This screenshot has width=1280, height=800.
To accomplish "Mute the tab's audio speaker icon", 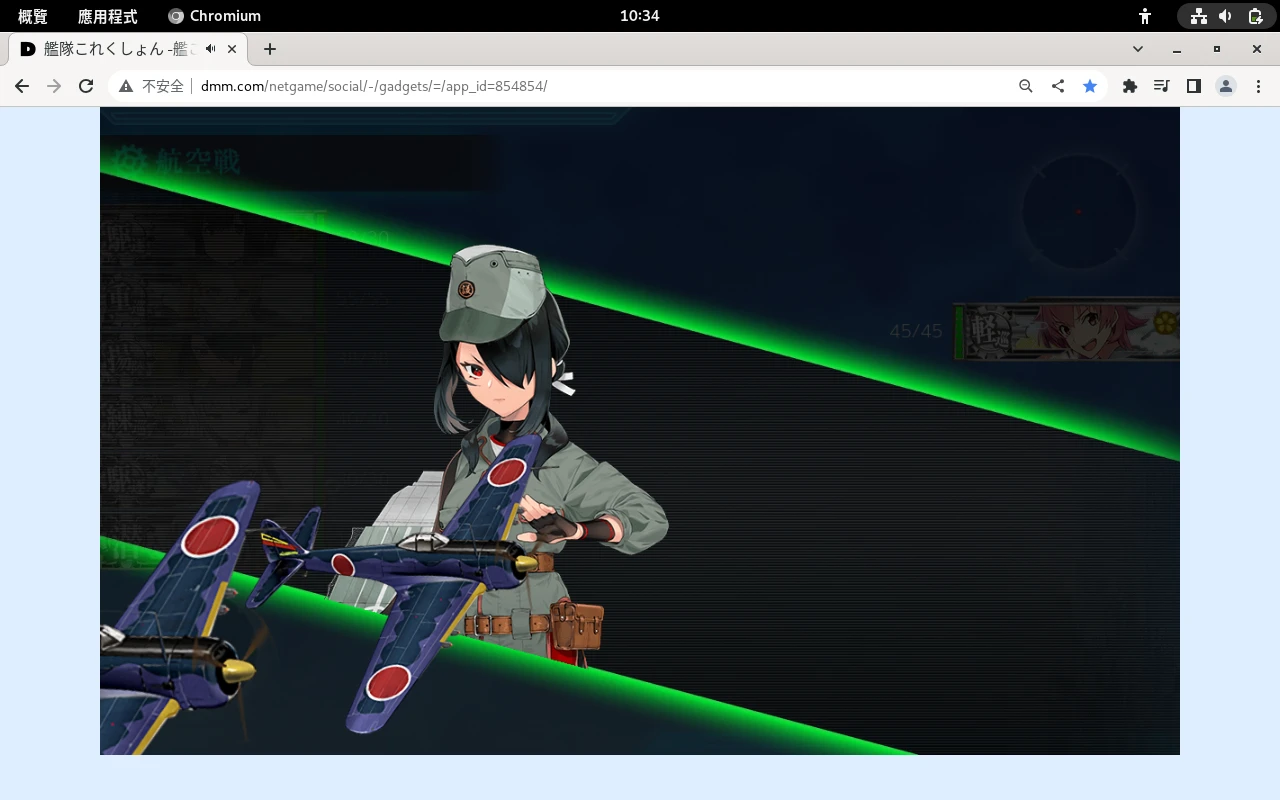I will pyautogui.click(x=211, y=49).
